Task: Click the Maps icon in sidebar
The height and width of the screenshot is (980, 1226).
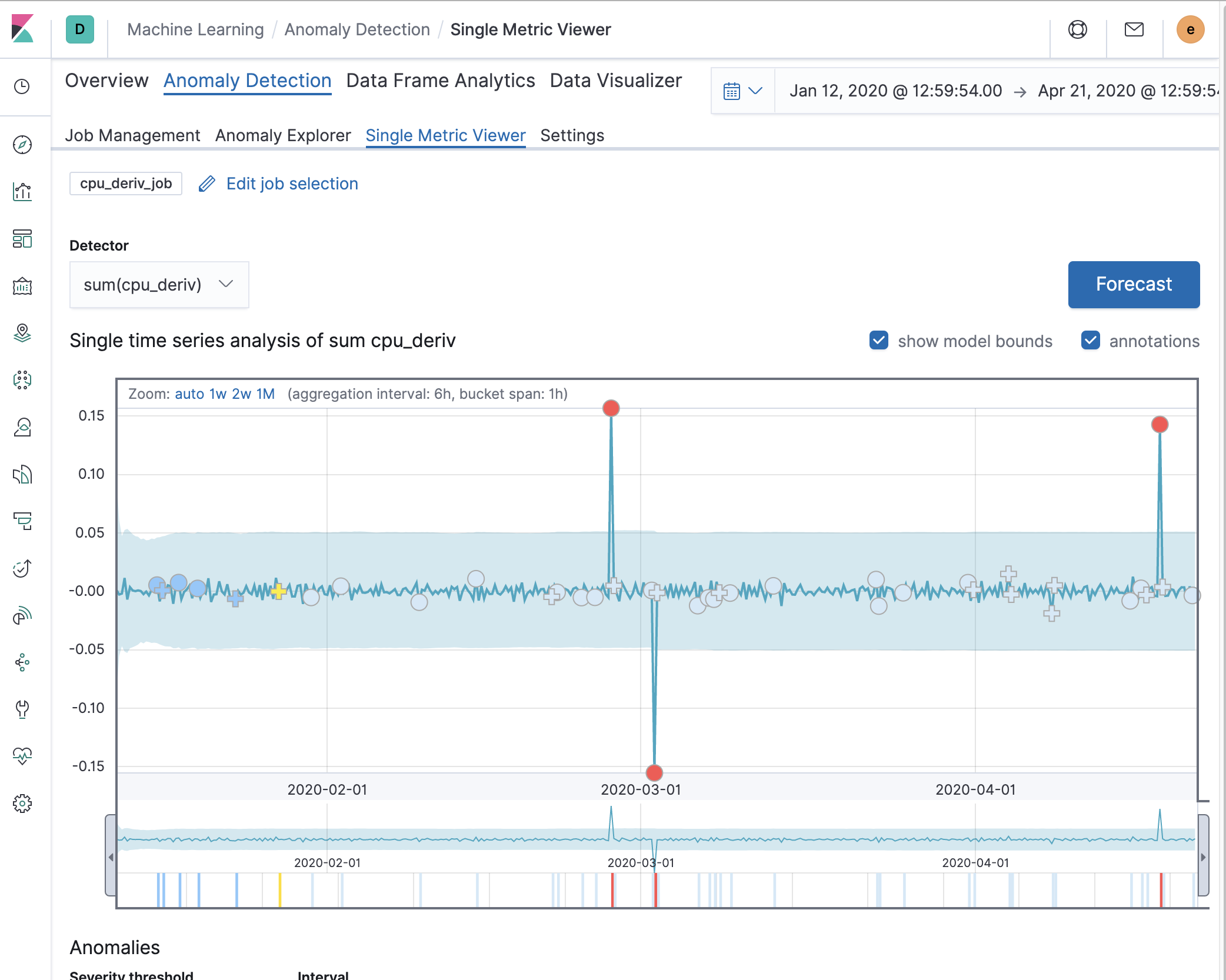Action: point(22,333)
